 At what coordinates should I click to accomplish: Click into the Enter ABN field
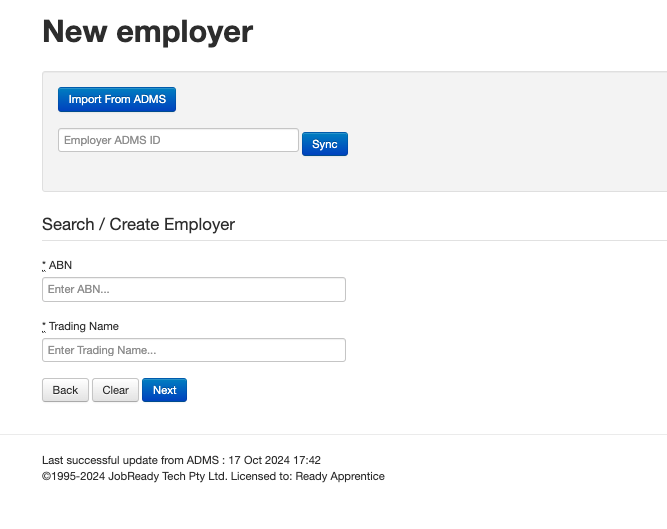[193, 290]
